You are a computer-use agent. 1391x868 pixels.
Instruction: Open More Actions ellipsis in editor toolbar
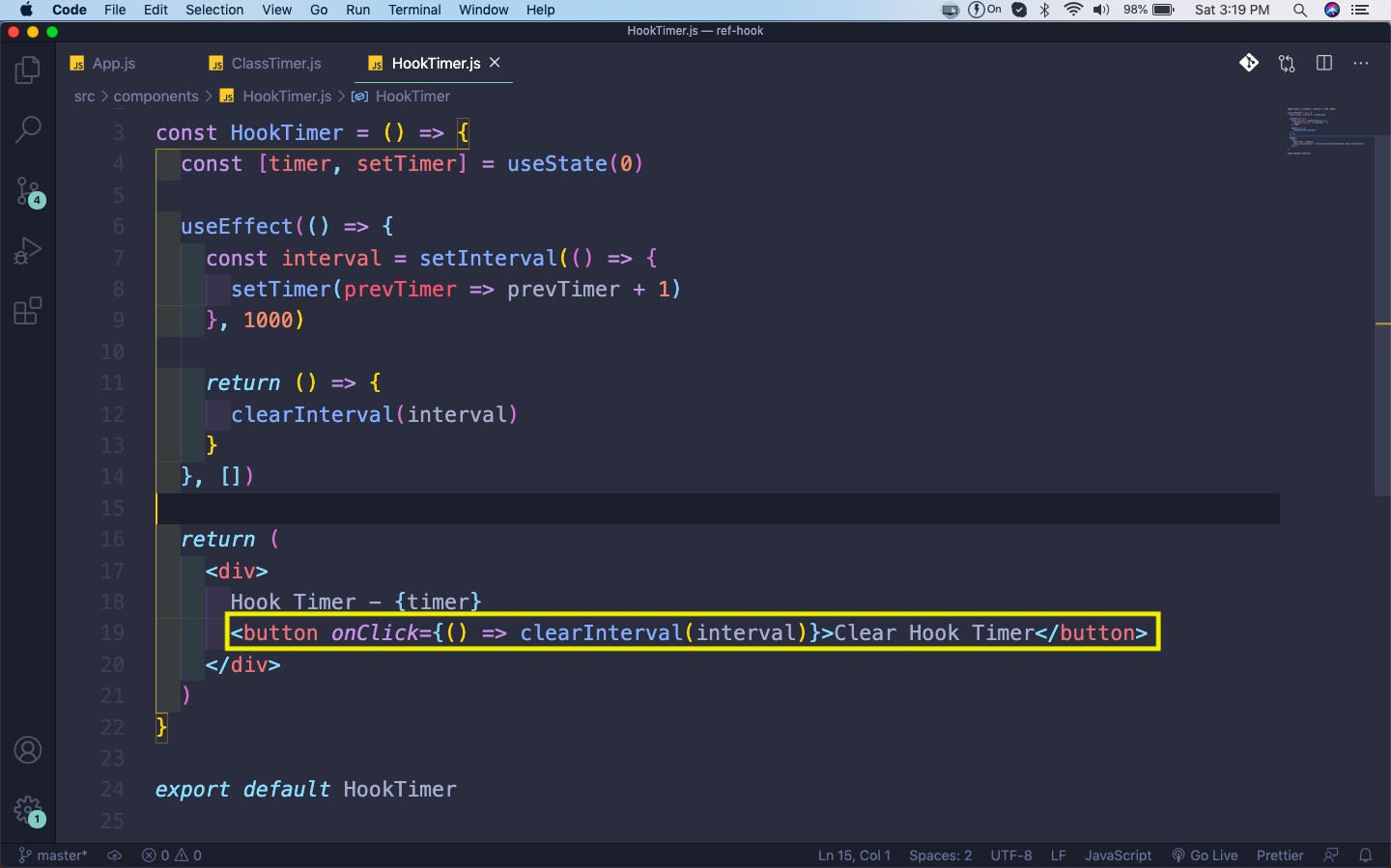1361,63
